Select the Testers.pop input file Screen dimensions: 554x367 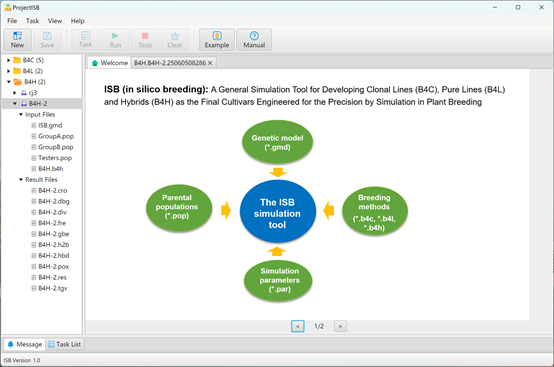pyautogui.click(x=55, y=158)
